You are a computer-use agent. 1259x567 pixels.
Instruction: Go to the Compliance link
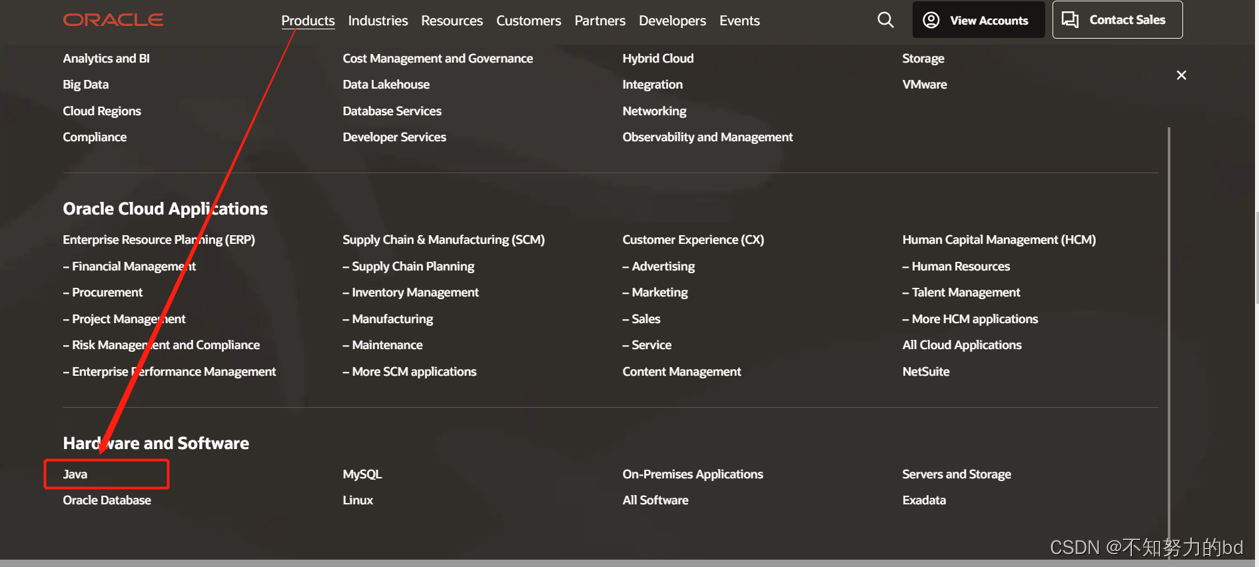pos(95,137)
